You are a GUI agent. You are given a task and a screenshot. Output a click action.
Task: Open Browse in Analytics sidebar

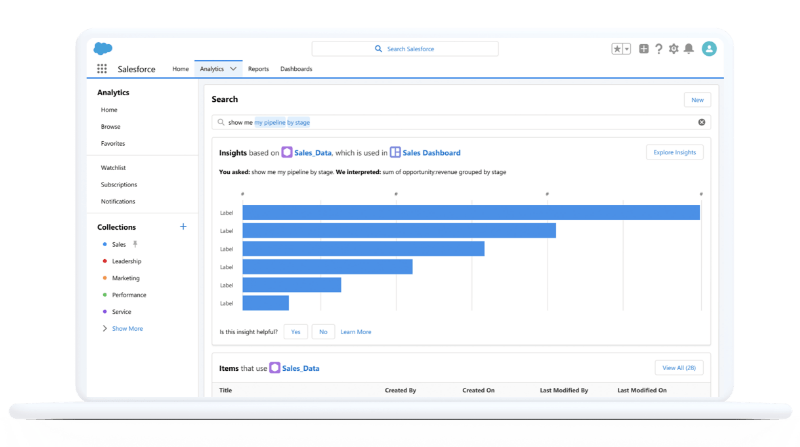(111, 127)
